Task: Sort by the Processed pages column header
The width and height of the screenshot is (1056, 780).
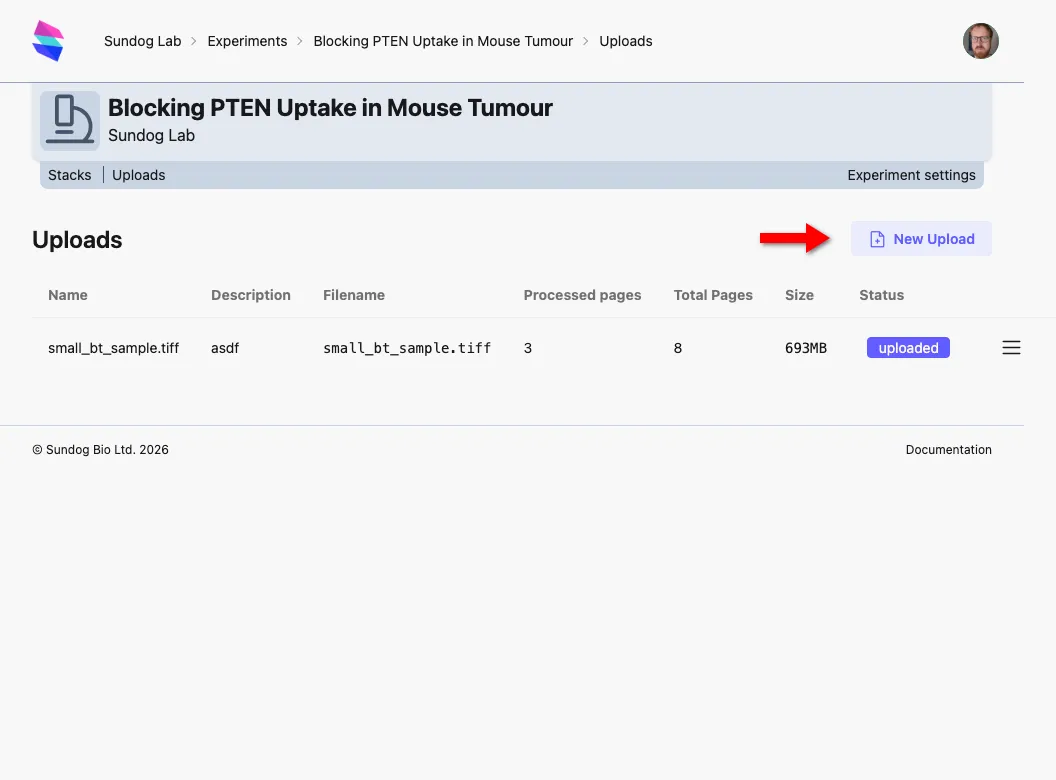Action: point(582,295)
